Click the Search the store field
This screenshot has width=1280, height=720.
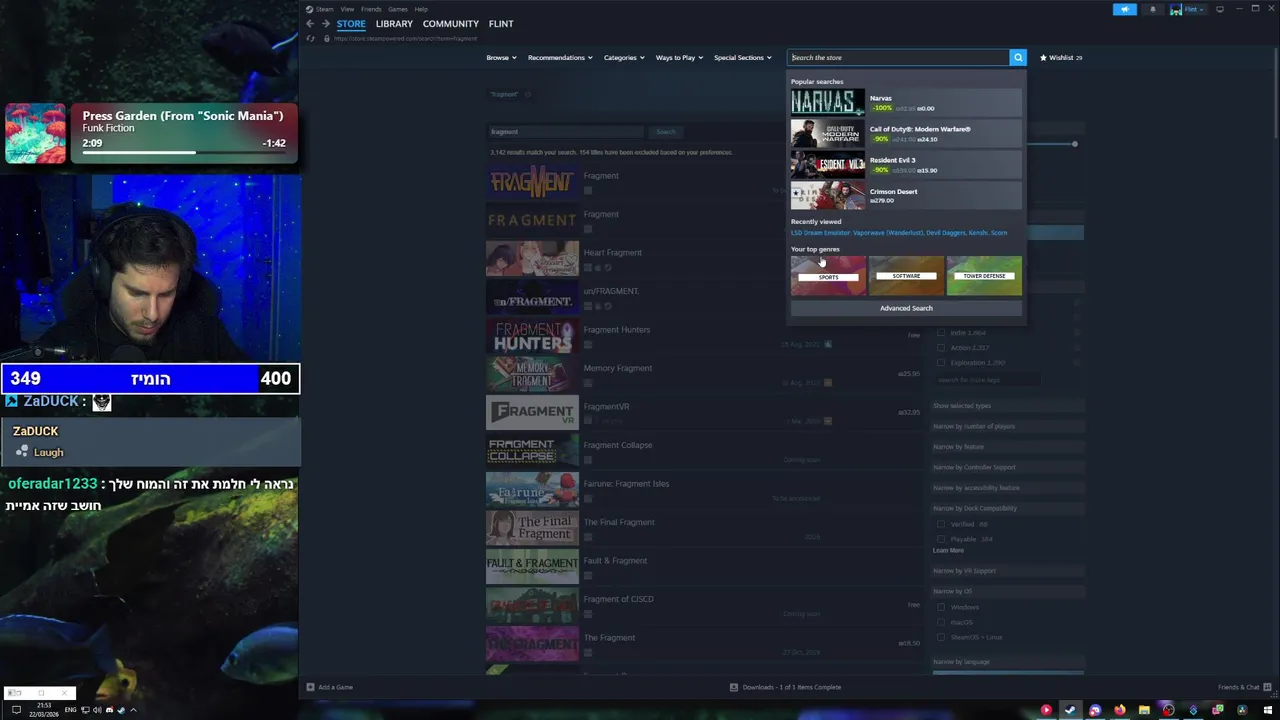click(x=898, y=58)
